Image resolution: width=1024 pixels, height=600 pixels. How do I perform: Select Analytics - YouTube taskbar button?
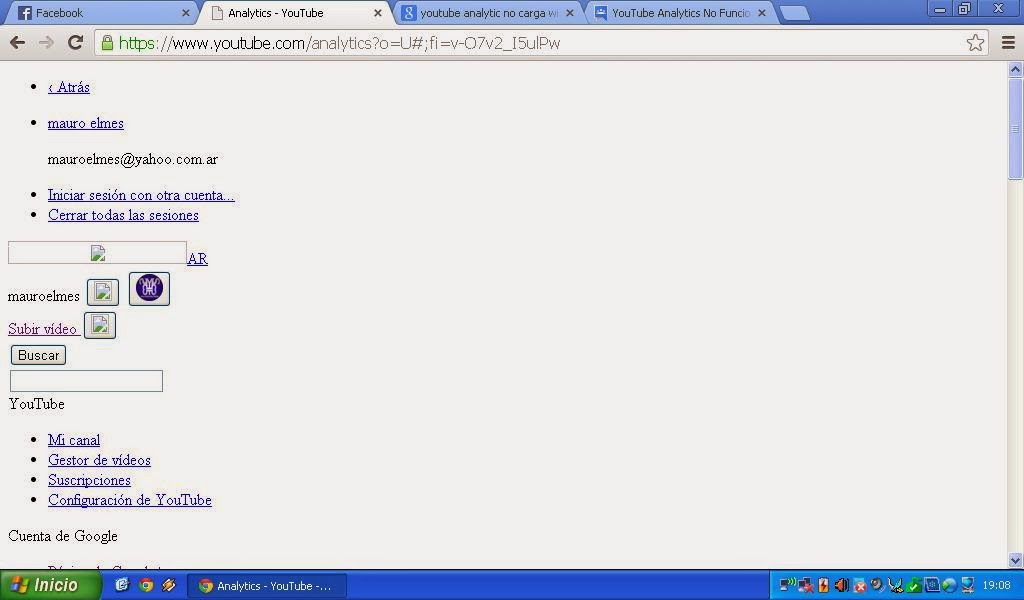(267, 586)
